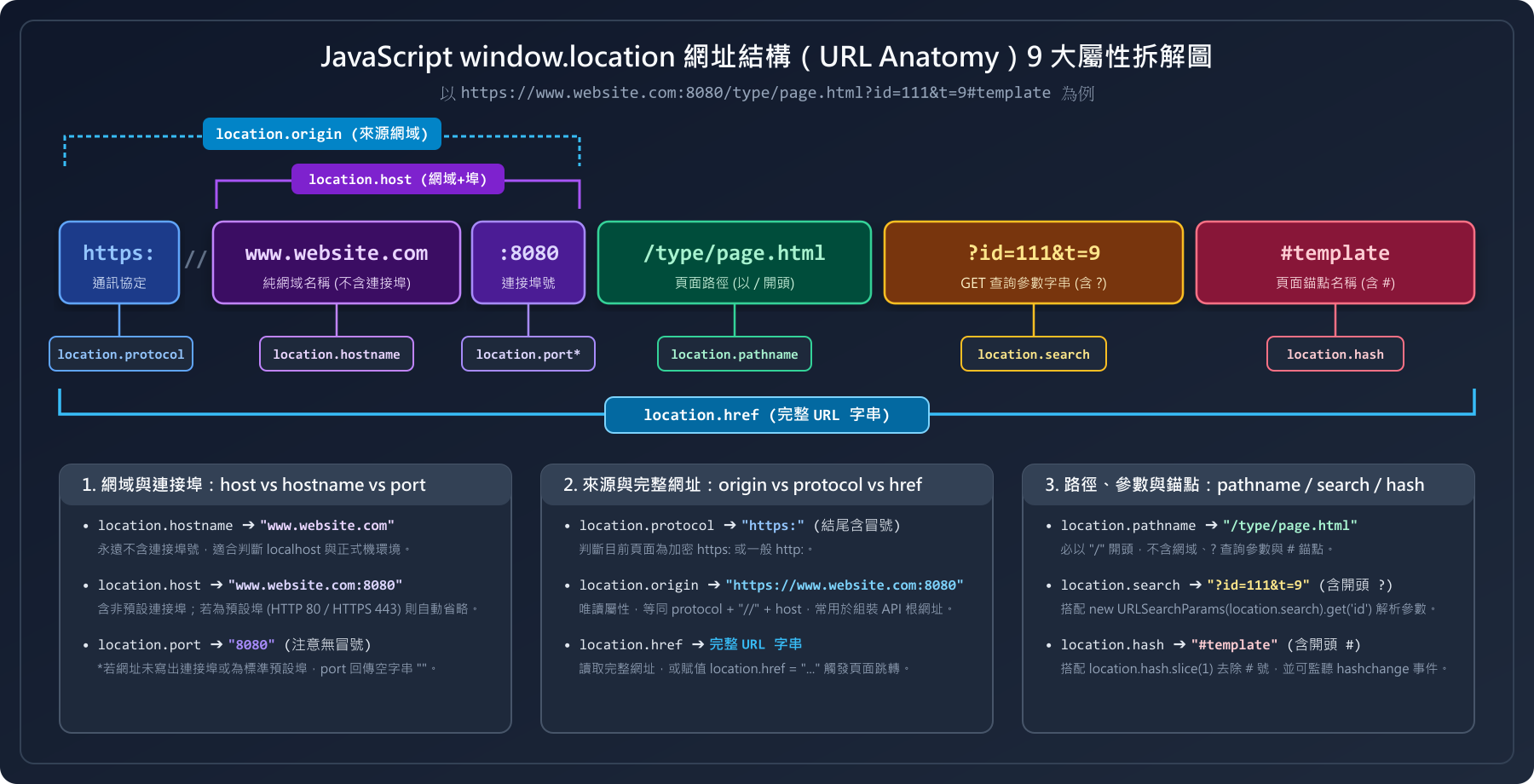Screen dimensions: 1534x784
Task: Click the "https://www.website.com:8080" origin value
Action: [845, 585]
